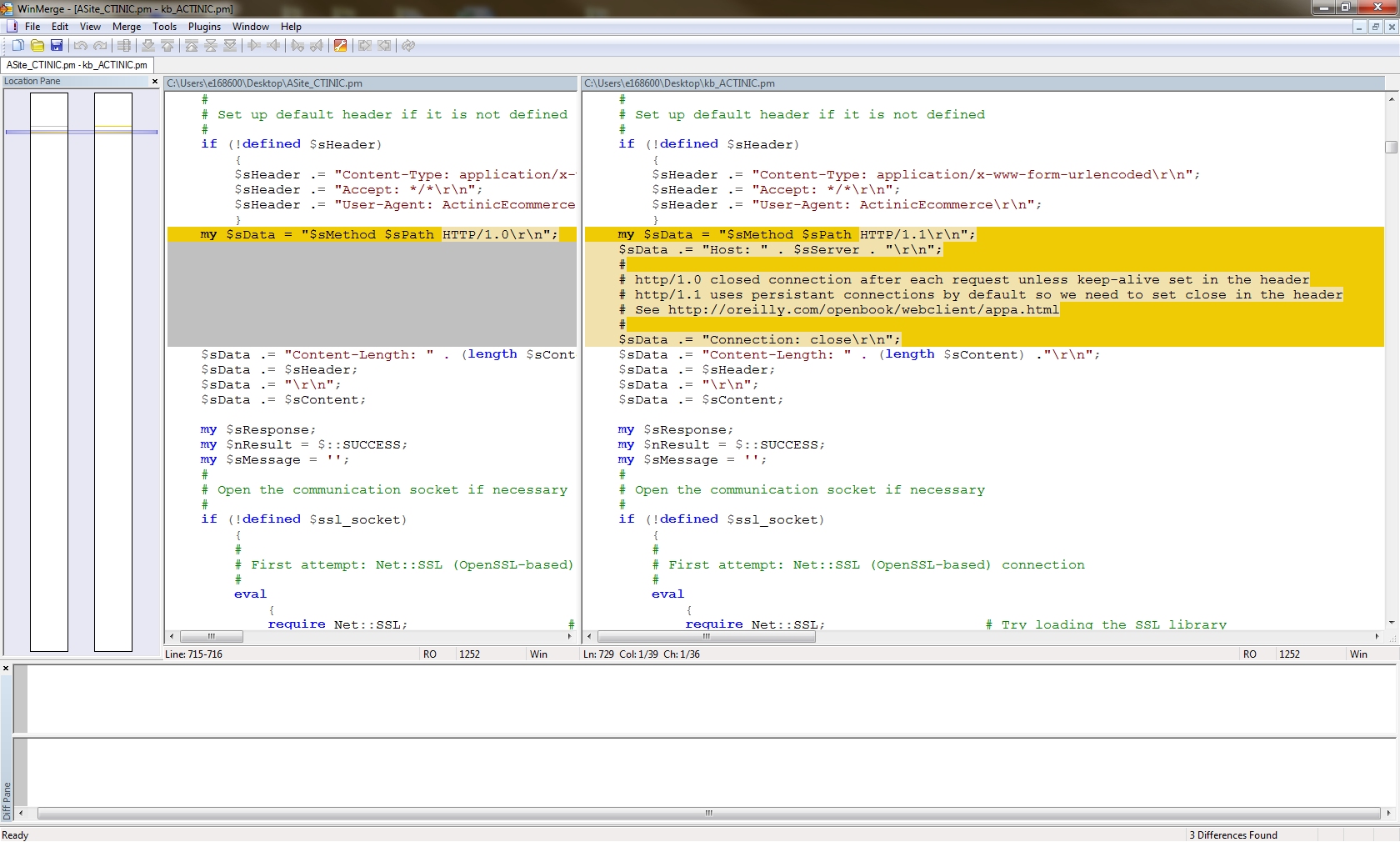Image resolution: width=1400 pixels, height=842 pixels.
Task: Open Options via the wrench icon
Action: pos(340,46)
